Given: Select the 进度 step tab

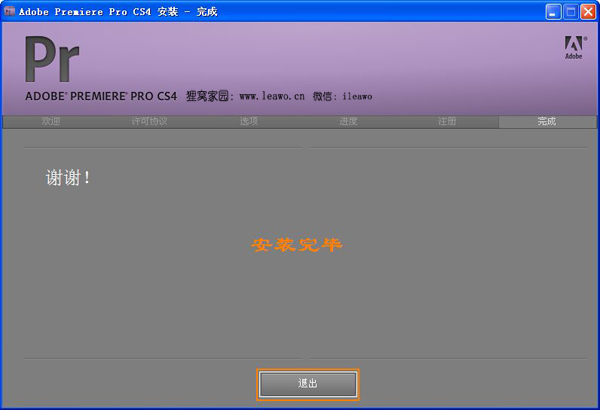Looking at the screenshot, I should [348, 121].
